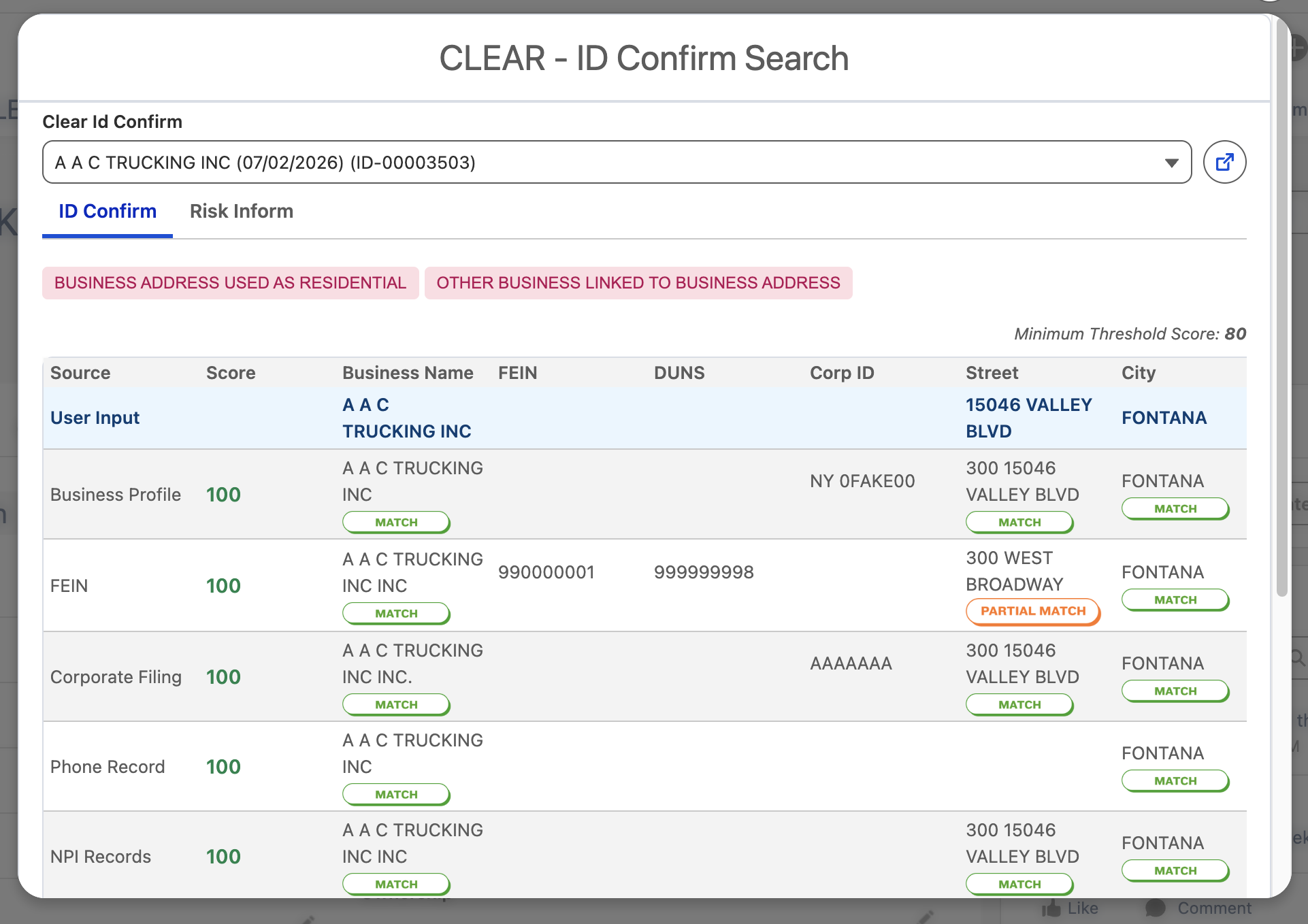The height and width of the screenshot is (924, 1308).
Task: Click NPI Records score 100
Action: point(223,857)
